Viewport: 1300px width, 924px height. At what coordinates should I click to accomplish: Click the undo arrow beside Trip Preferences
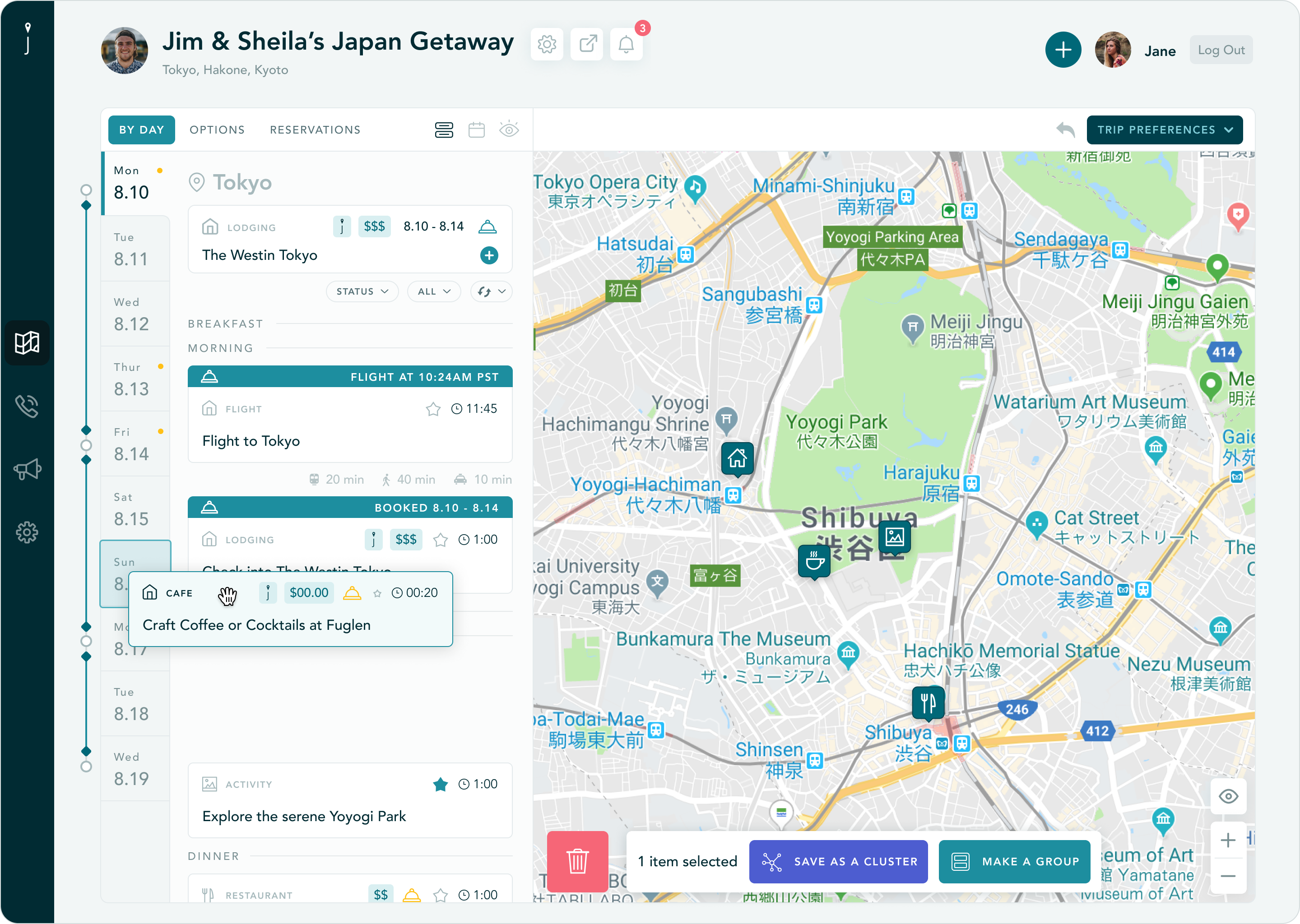(1065, 130)
